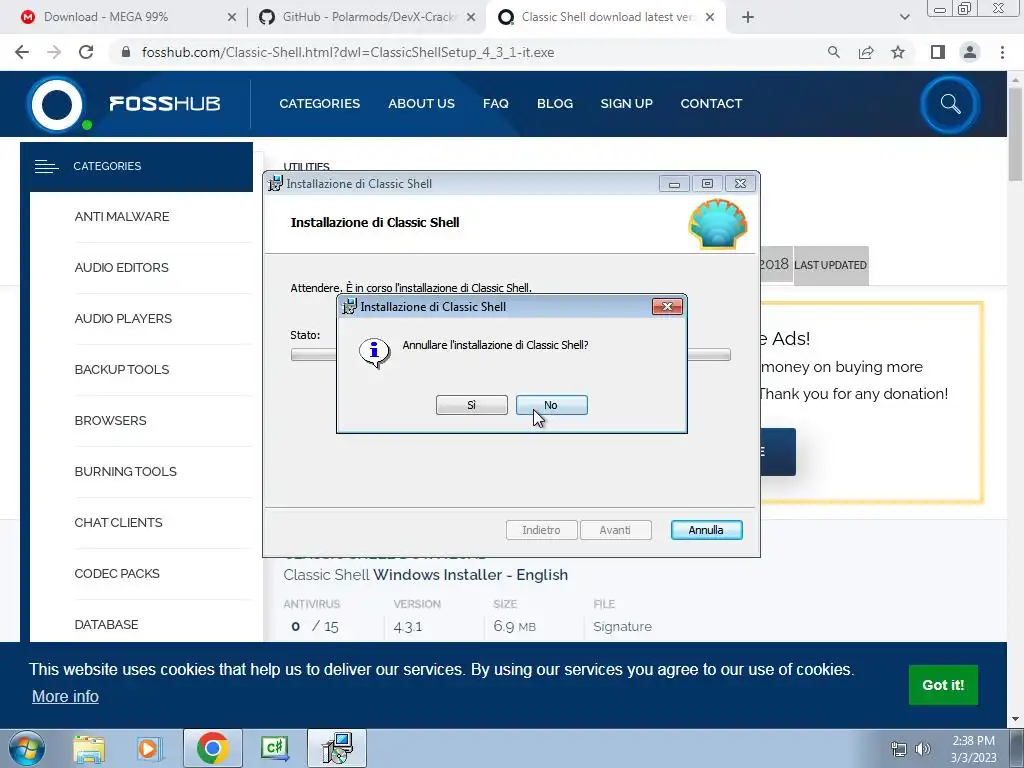Click the share page icon

coord(866,52)
